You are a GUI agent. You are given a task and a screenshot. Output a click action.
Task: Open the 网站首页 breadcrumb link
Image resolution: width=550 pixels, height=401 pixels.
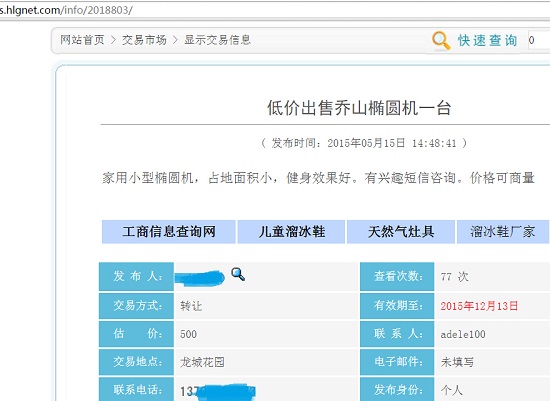pos(82,40)
